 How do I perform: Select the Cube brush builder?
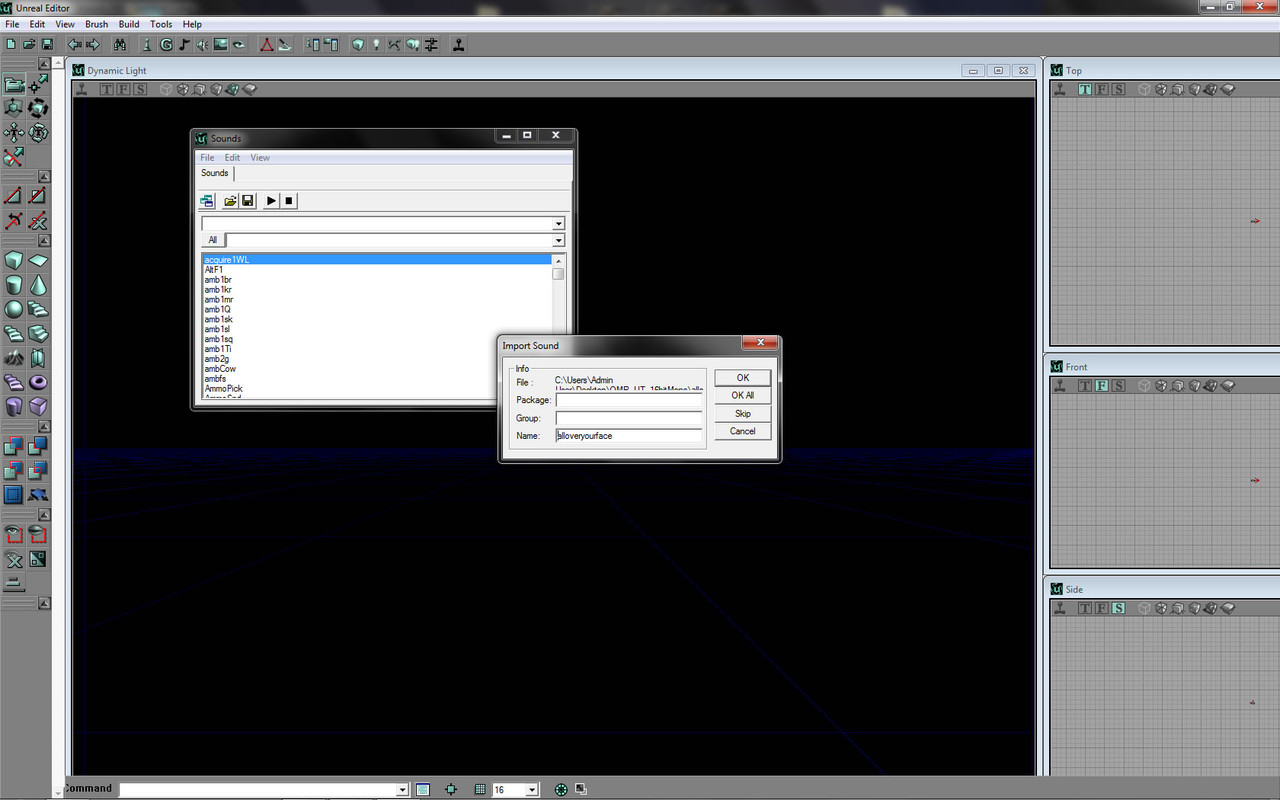[x=14, y=261]
